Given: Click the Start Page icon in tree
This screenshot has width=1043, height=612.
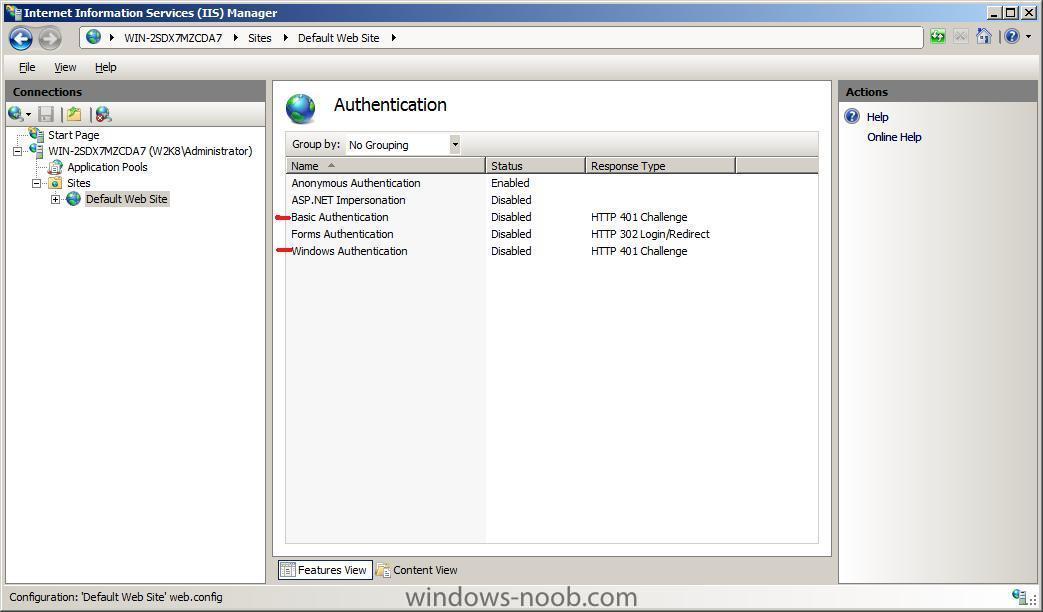Looking at the screenshot, I should pyautogui.click(x=37, y=134).
